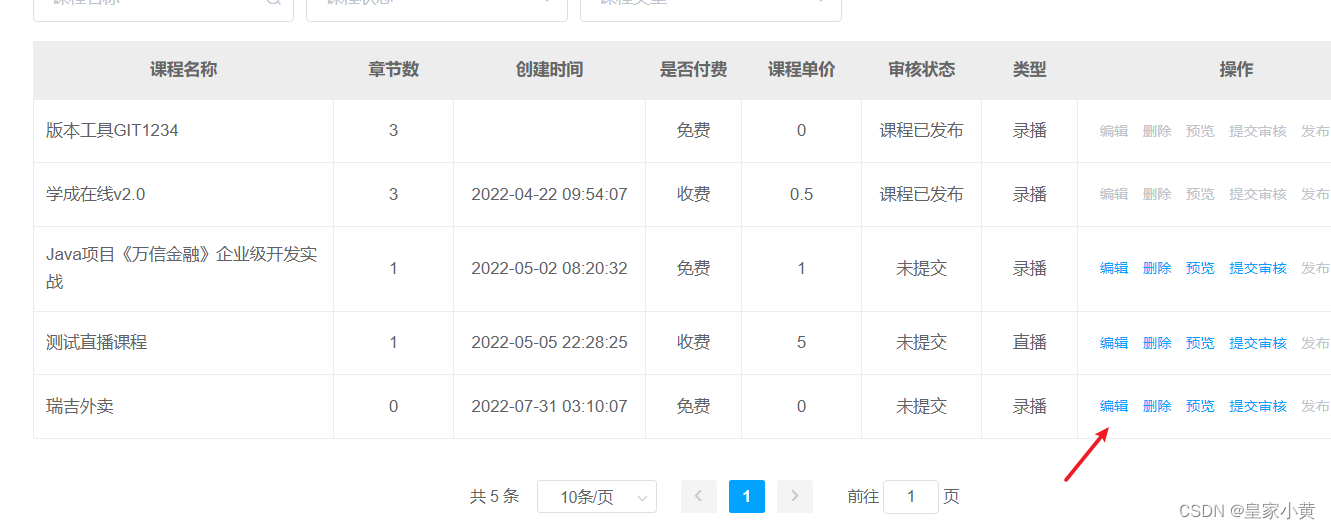Select the course name 学成在线v2.0

(x=96, y=194)
